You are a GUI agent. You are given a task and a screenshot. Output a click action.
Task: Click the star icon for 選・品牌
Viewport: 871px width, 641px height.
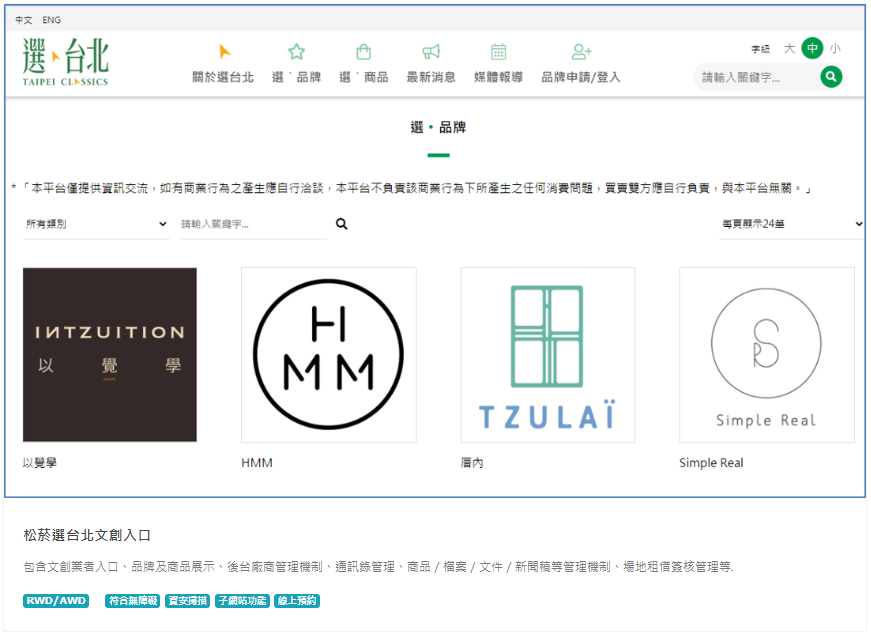pos(296,52)
